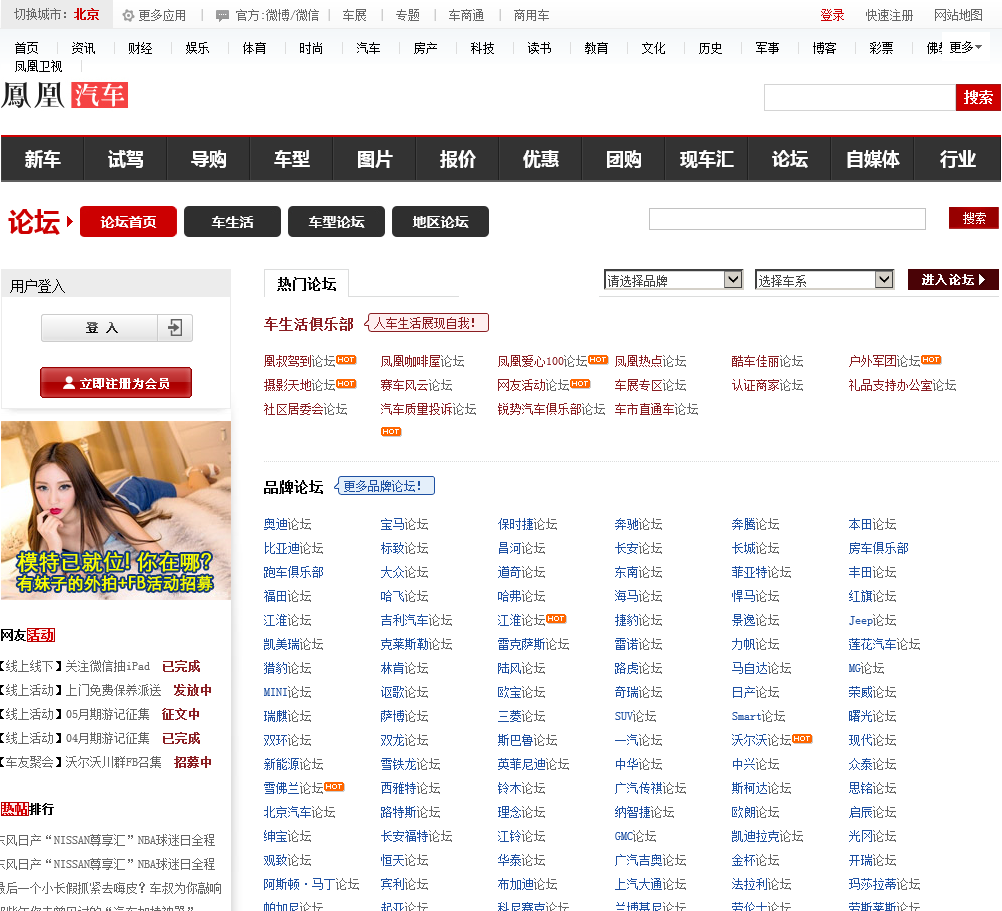The image size is (1002, 911).
Task: Open the 05月期游记征集 activity
Action: point(107,714)
